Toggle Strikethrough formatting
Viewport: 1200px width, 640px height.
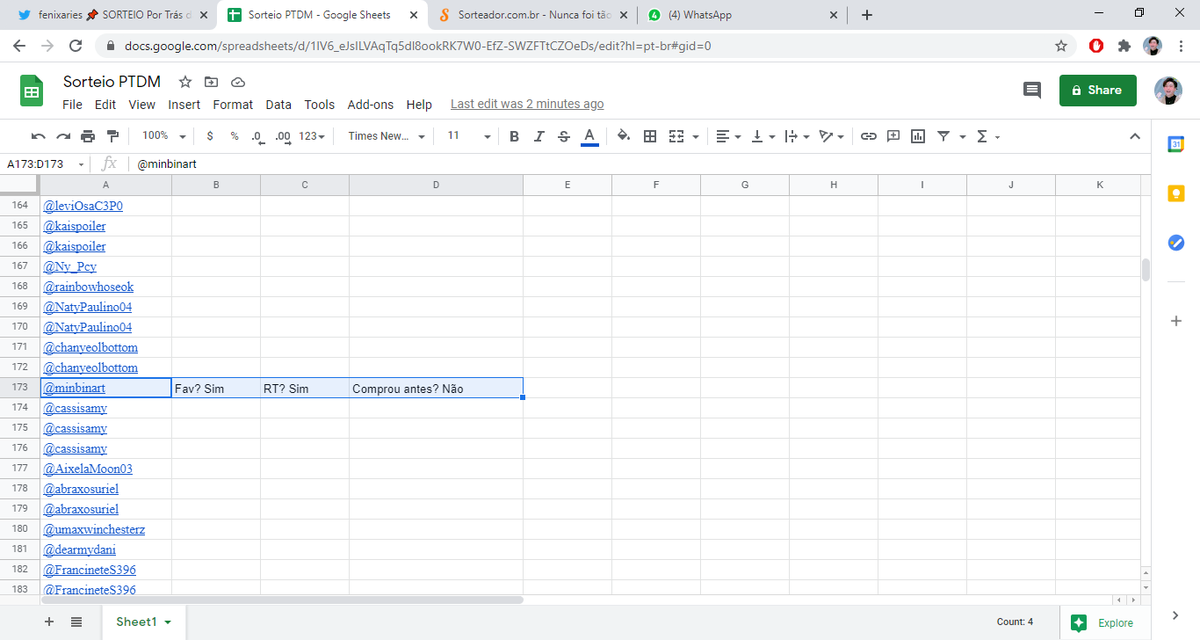pyautogui.click(x=564, y=136)
